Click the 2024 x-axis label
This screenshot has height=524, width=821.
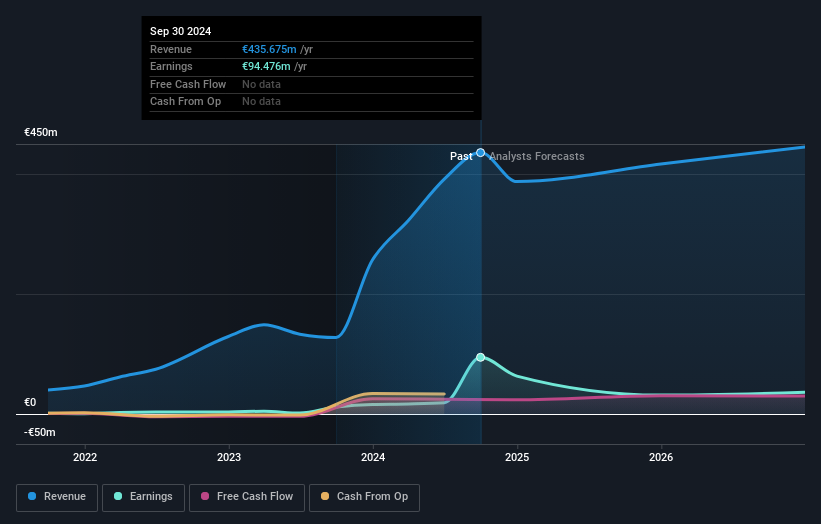point(373,457)
